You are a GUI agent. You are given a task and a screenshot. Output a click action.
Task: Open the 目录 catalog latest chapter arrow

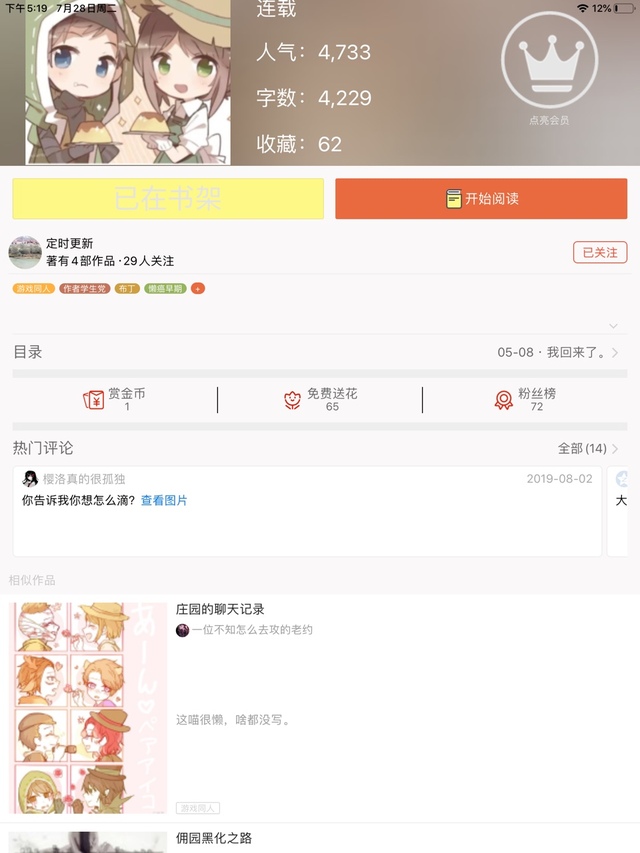point(615,353)
